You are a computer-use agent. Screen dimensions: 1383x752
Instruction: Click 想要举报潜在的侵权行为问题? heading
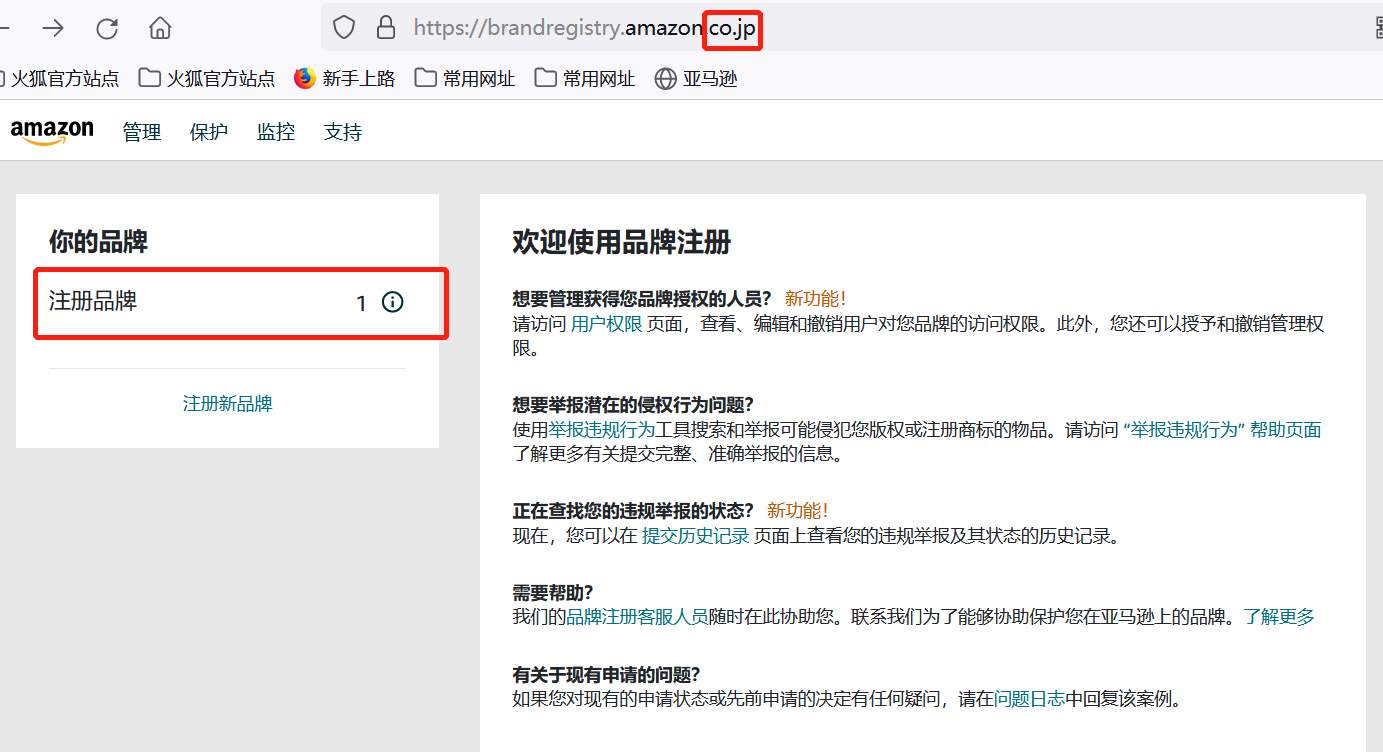[x=633, y=404]
